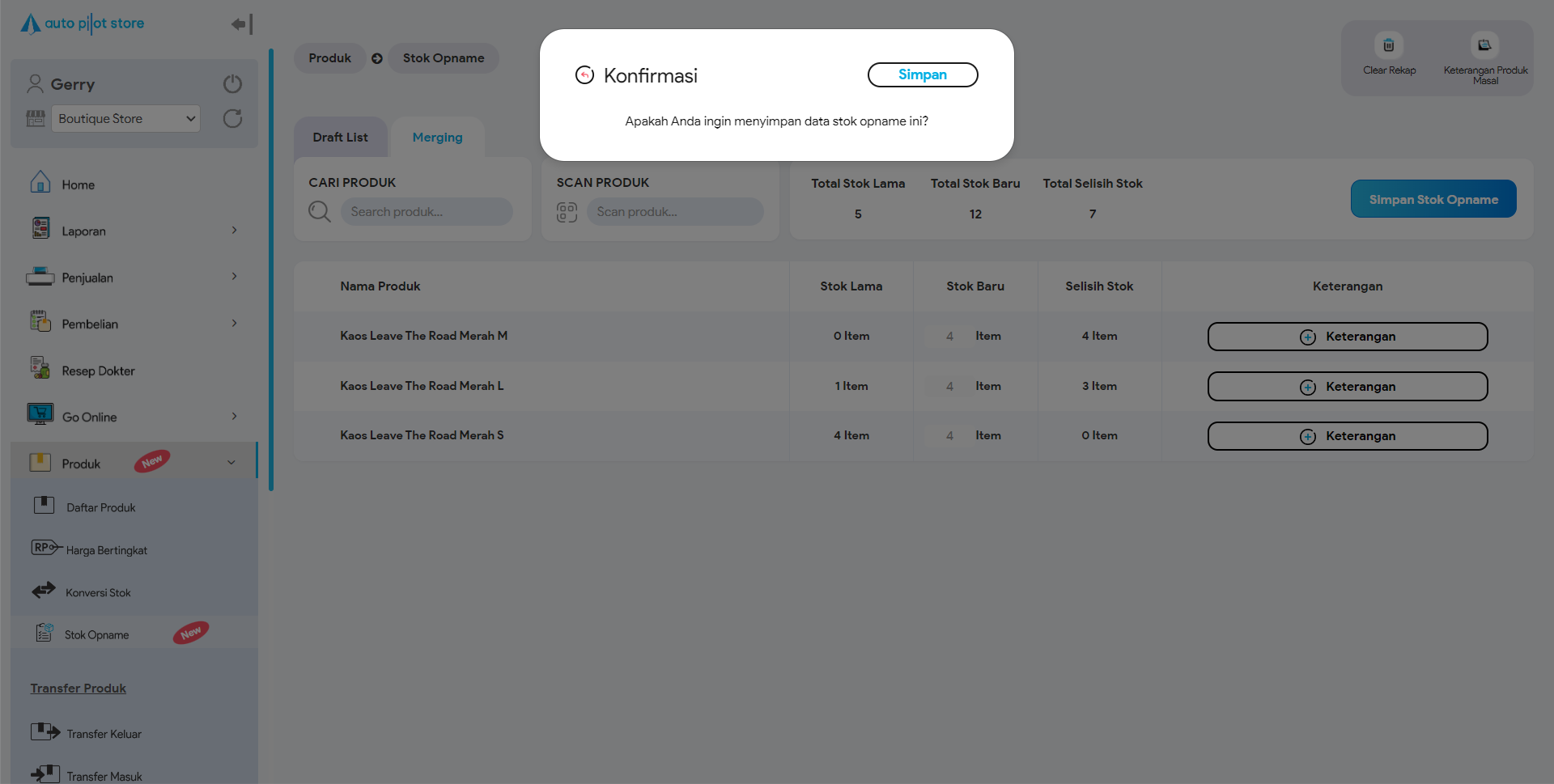Click the back icon in the Konfirmasi dialog
Screen dimensions: 1554x784
tap(584, 75)
